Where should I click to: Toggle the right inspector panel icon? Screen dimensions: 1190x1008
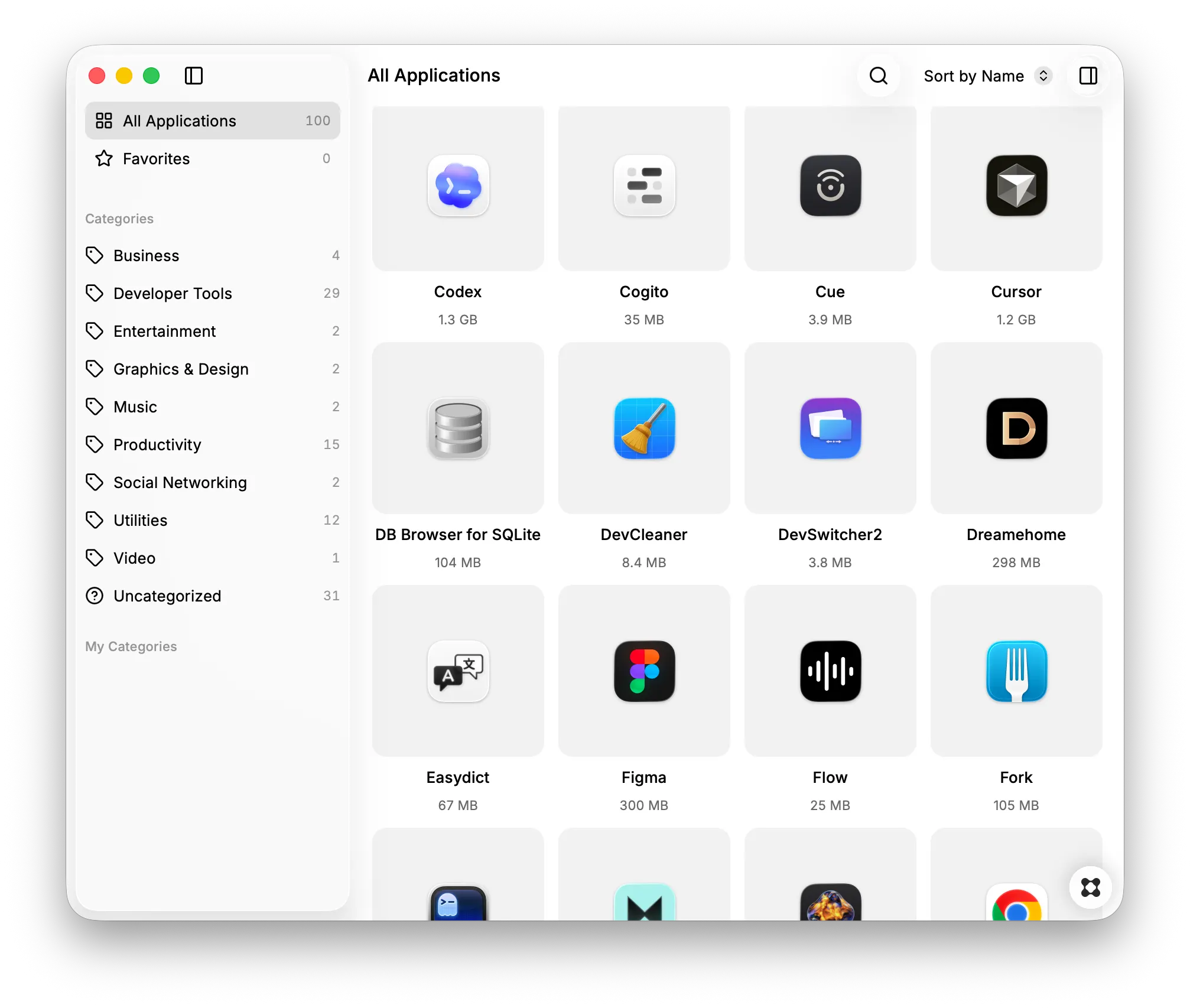[x=1088, y=76]
